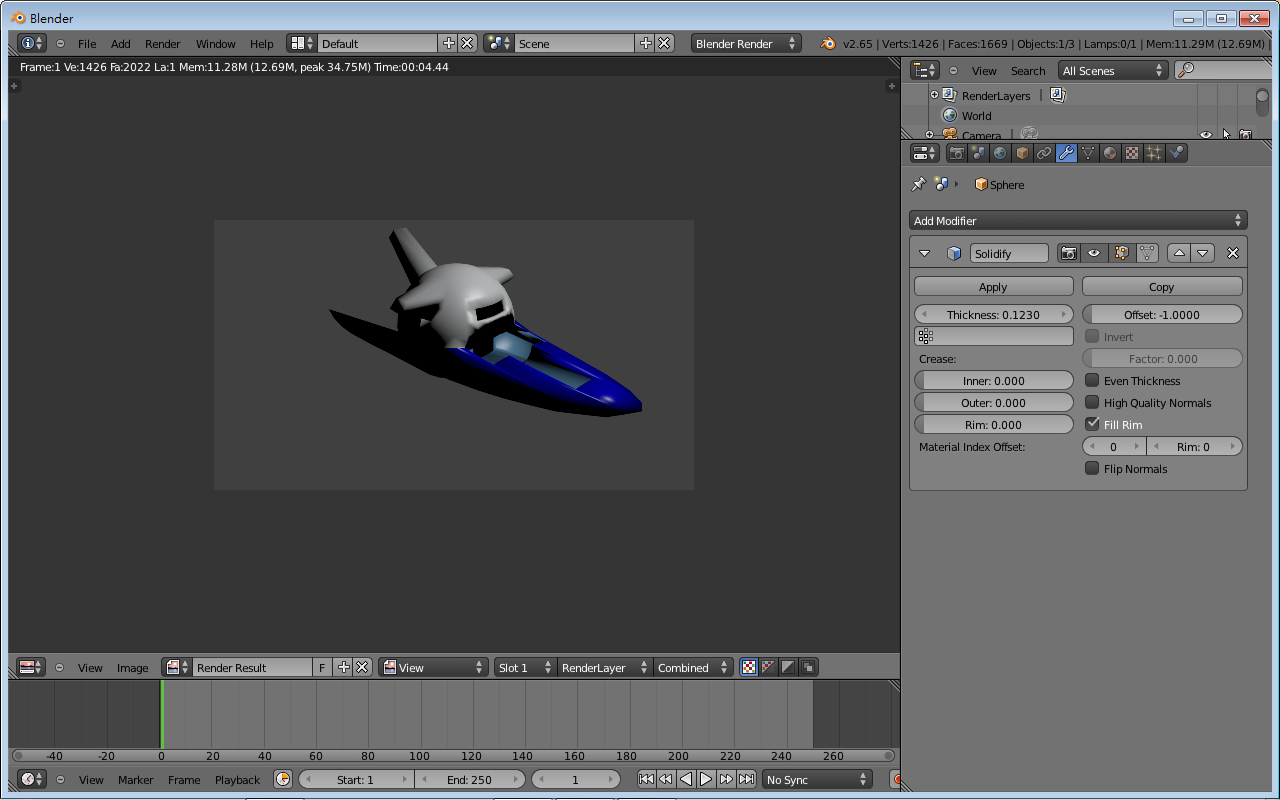
Task: Click the Copy button for the Solidify modifier
Action: tap(1161, 286)
